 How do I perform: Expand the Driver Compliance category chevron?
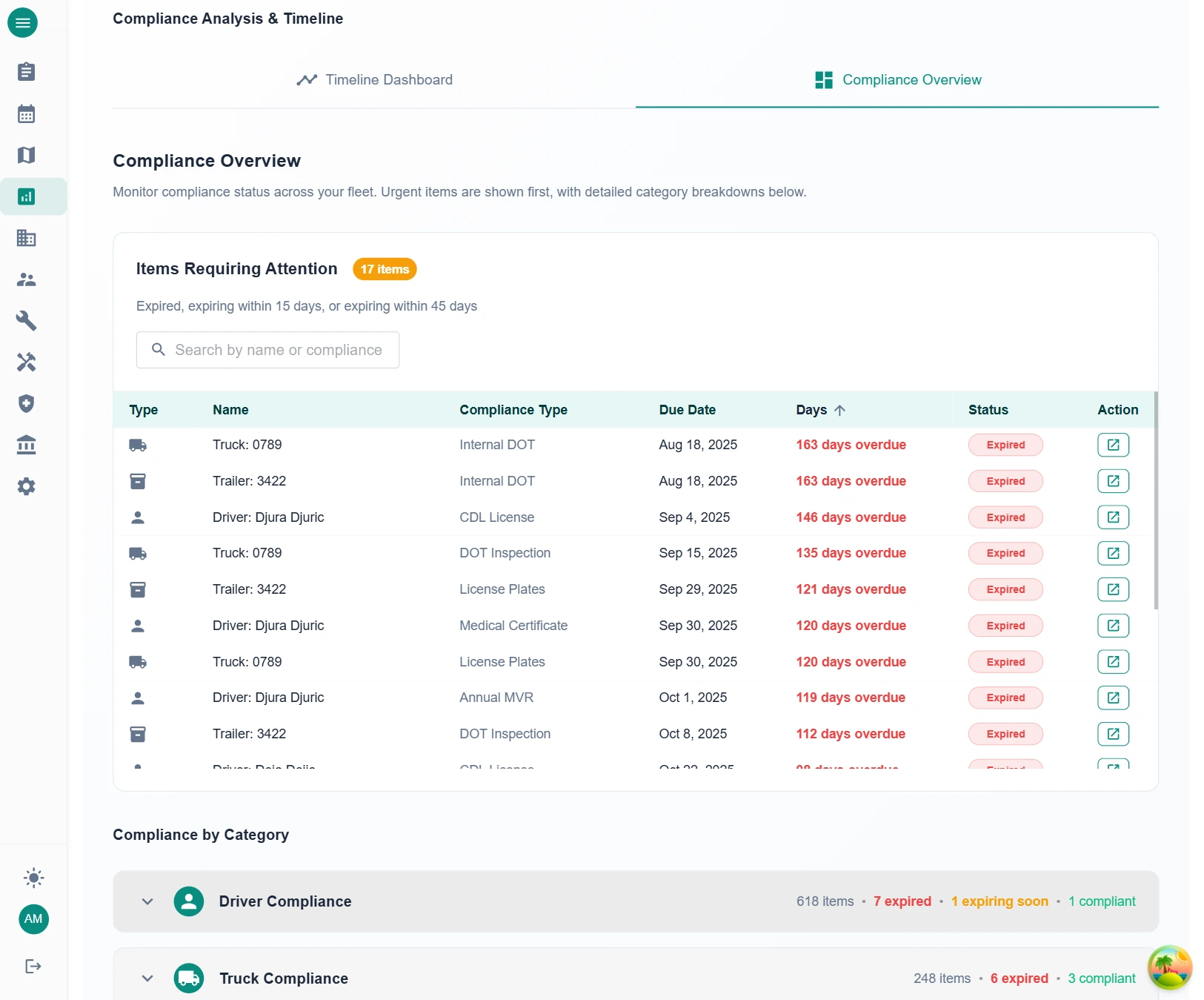tap(147, 901)
